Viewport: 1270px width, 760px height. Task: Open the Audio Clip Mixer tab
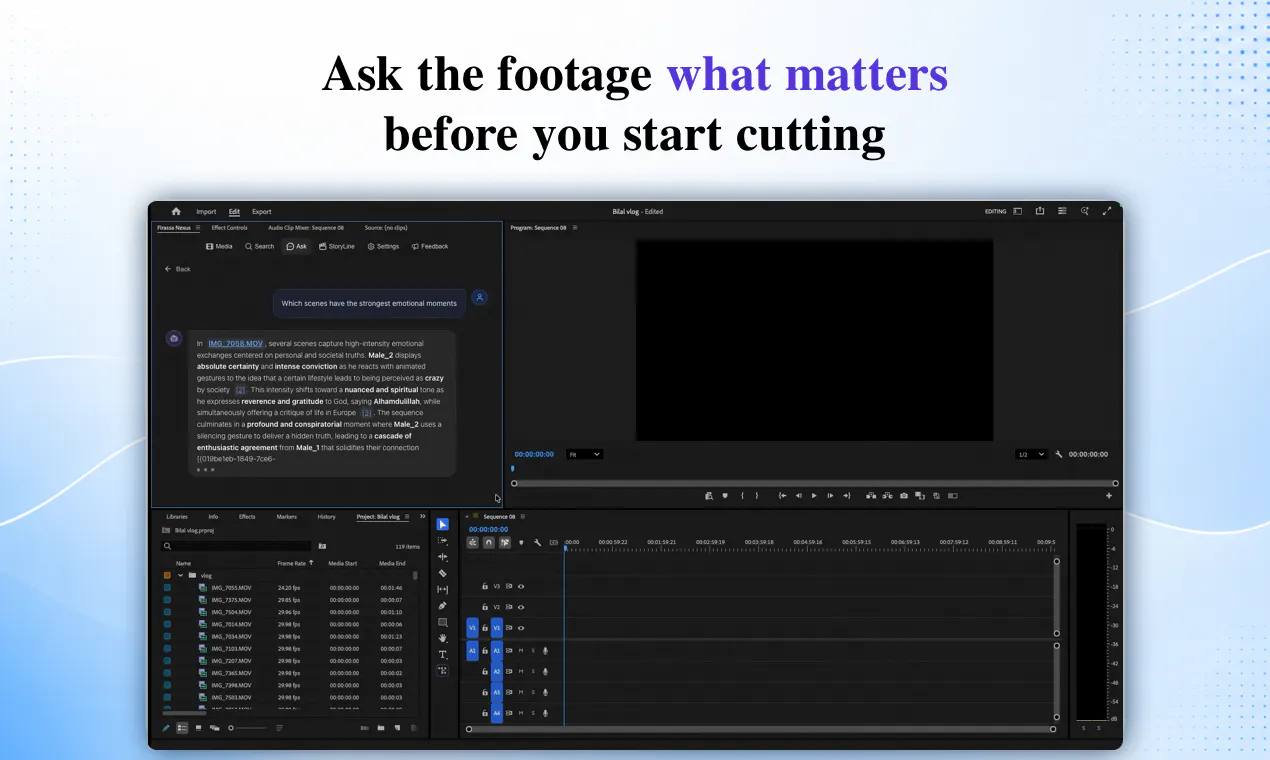point(306,228)
